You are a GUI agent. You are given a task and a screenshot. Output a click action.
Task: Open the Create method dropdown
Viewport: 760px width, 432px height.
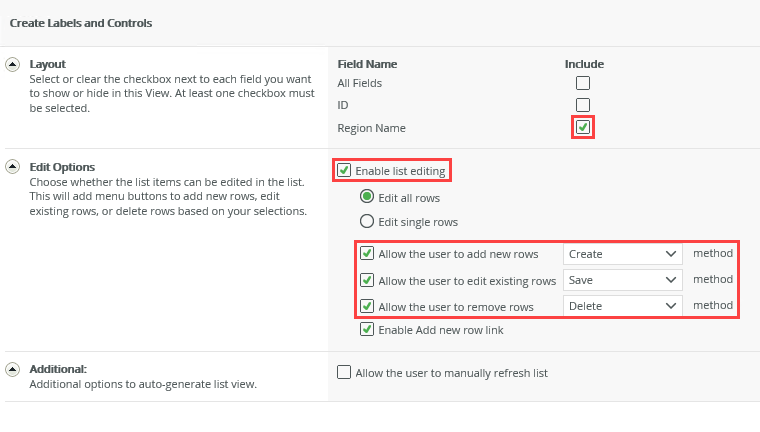tap(622, 254)
